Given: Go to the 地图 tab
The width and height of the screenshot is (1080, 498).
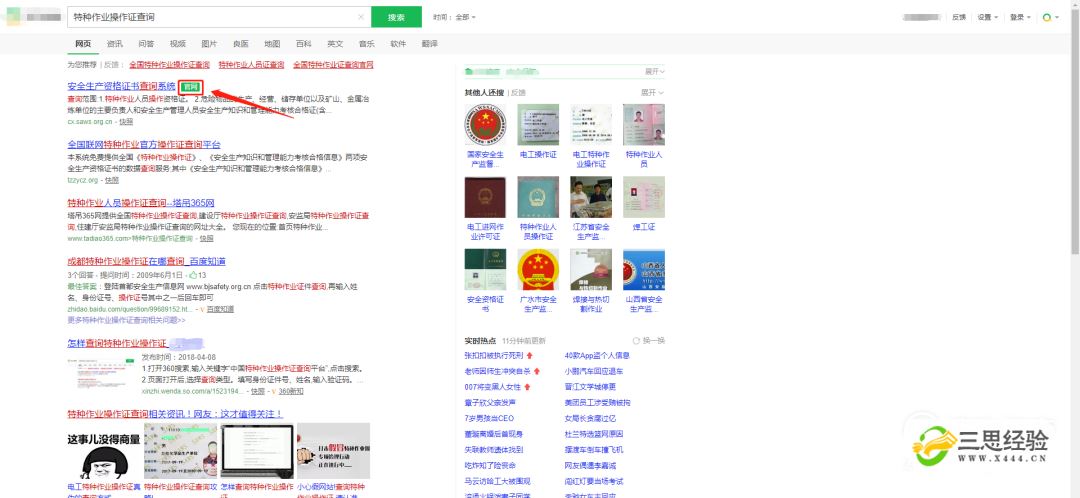Looking at the screenshot, I should (272, 44).
